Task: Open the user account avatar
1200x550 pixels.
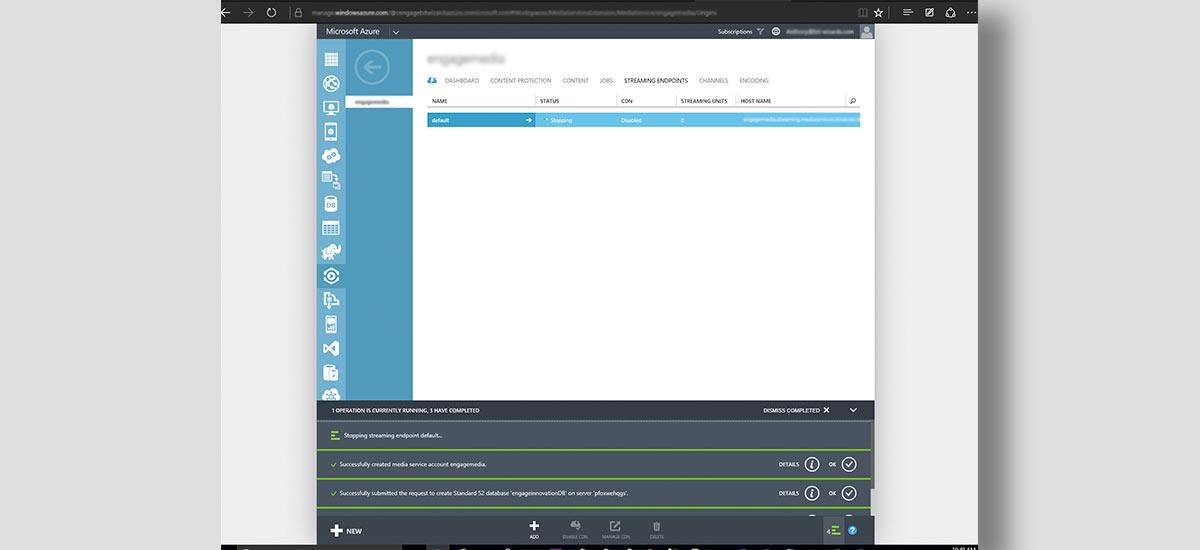Action: point(866,32)
